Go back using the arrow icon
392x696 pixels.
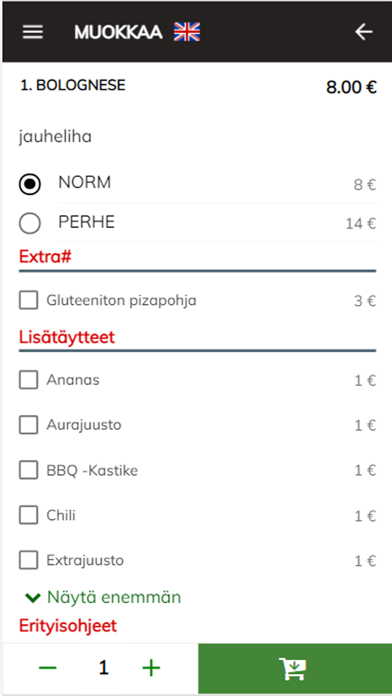[x=364, y=32]
